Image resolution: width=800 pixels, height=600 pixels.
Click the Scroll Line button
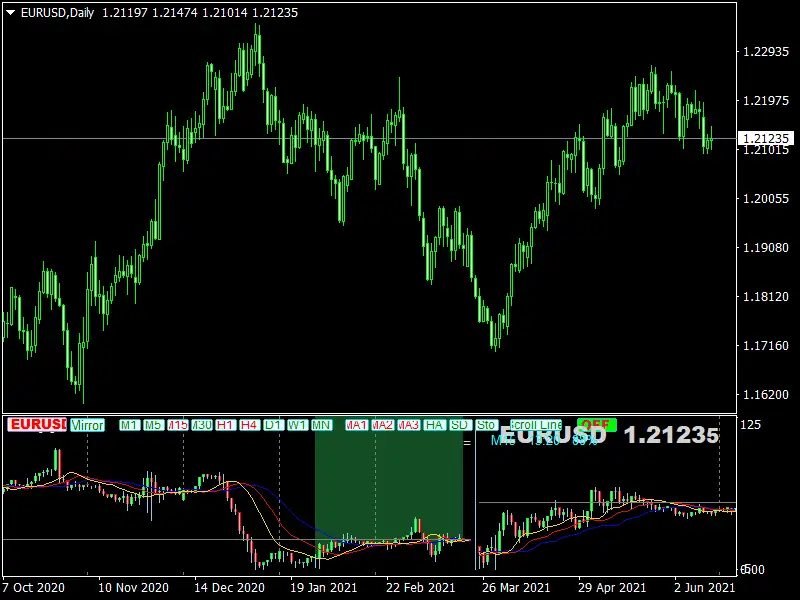coord(536,425)
